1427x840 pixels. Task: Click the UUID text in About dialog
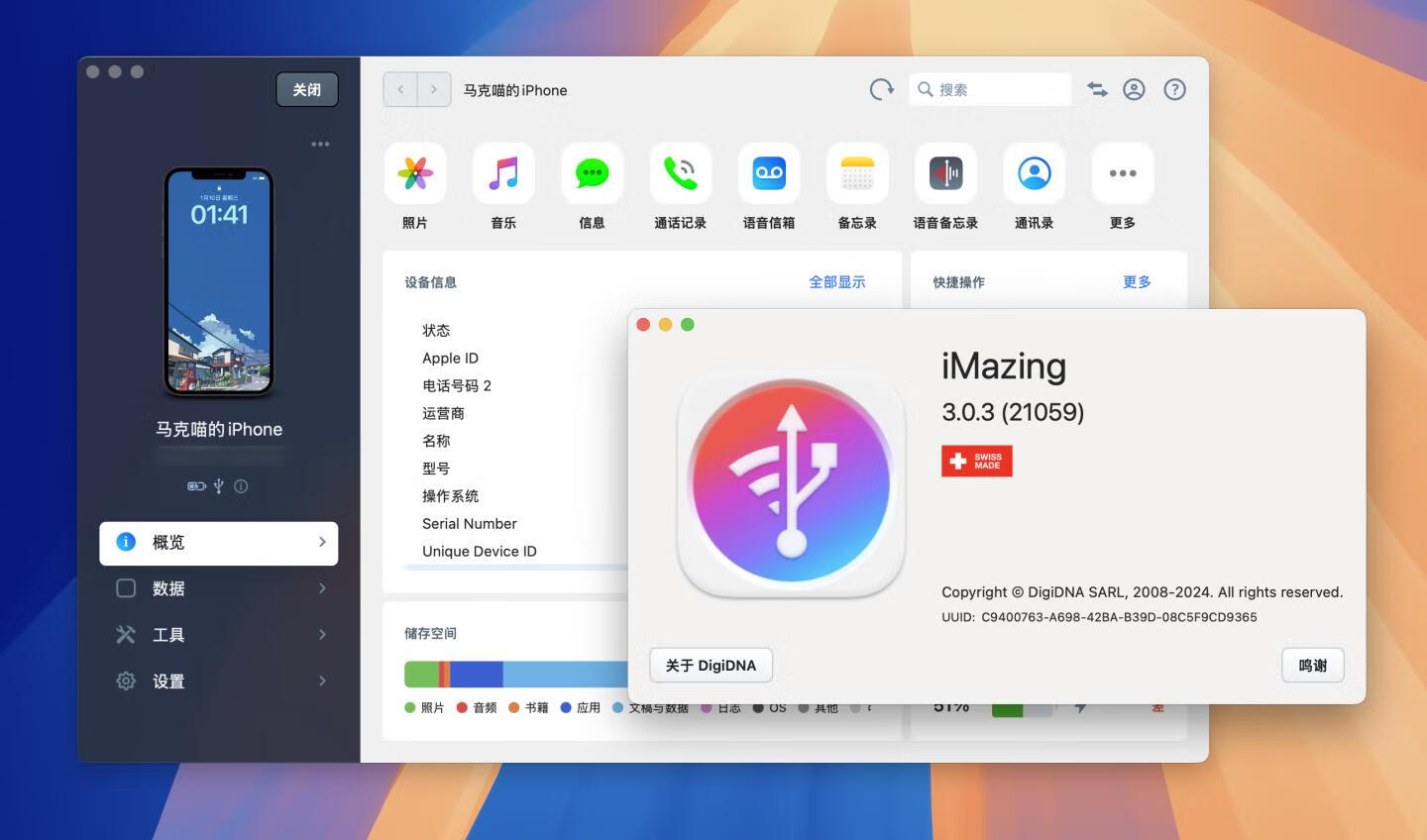point(1099,617)
